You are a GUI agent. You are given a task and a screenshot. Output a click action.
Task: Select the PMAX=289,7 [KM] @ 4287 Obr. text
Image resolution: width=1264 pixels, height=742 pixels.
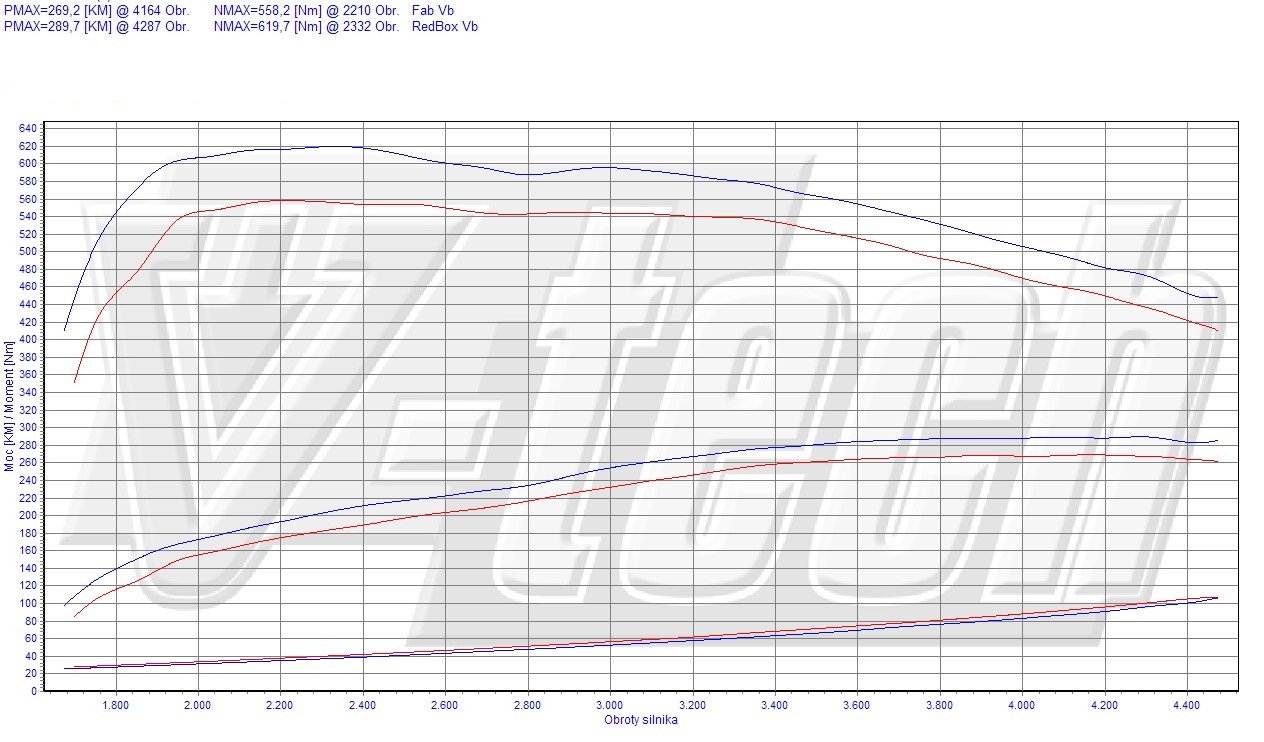[96, 26]
